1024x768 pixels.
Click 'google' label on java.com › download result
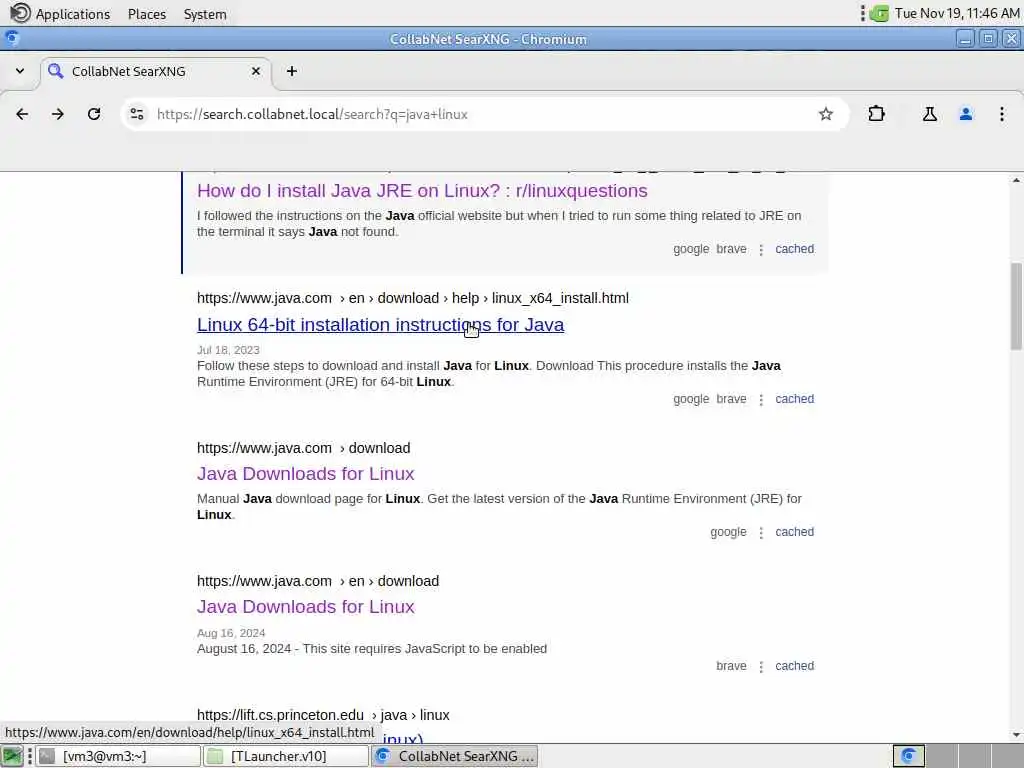click(x=728, y=532)
